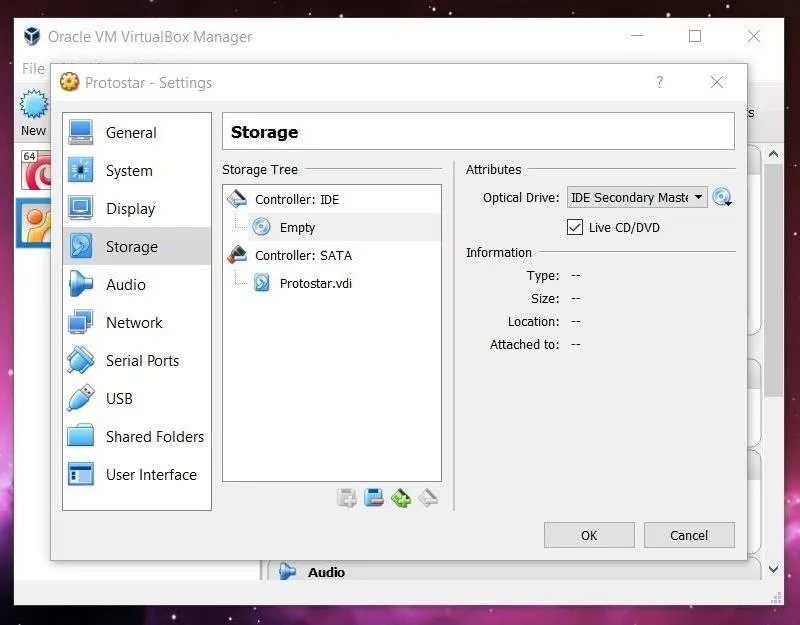
Task: Select the 64-bit VM in the manager list
Action: point(36,169)
